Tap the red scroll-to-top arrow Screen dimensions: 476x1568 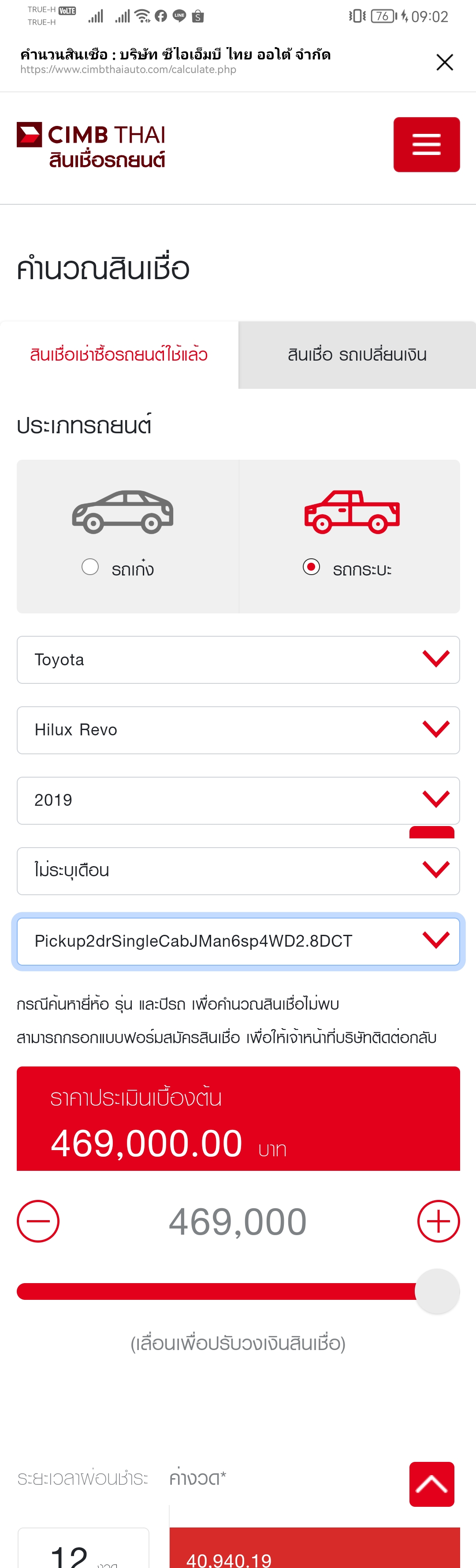431,1484
